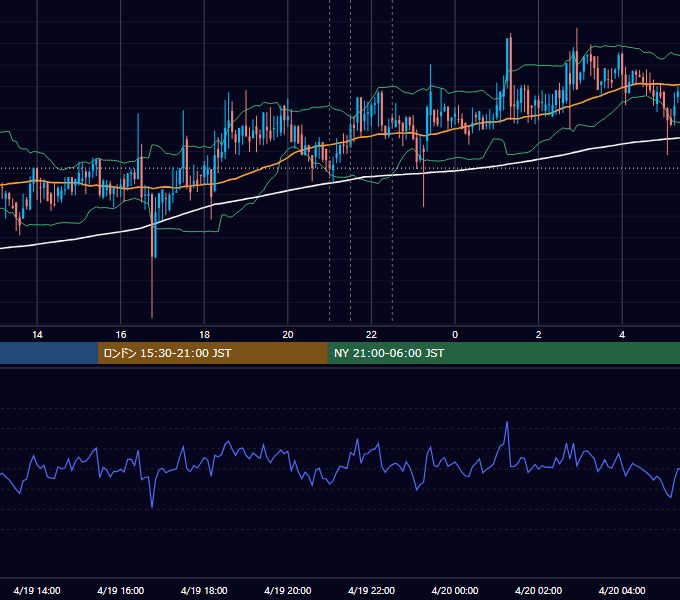Click the 0 hour label on the price chart axis
The image size is (680, 600).
(x=455, y=335)
